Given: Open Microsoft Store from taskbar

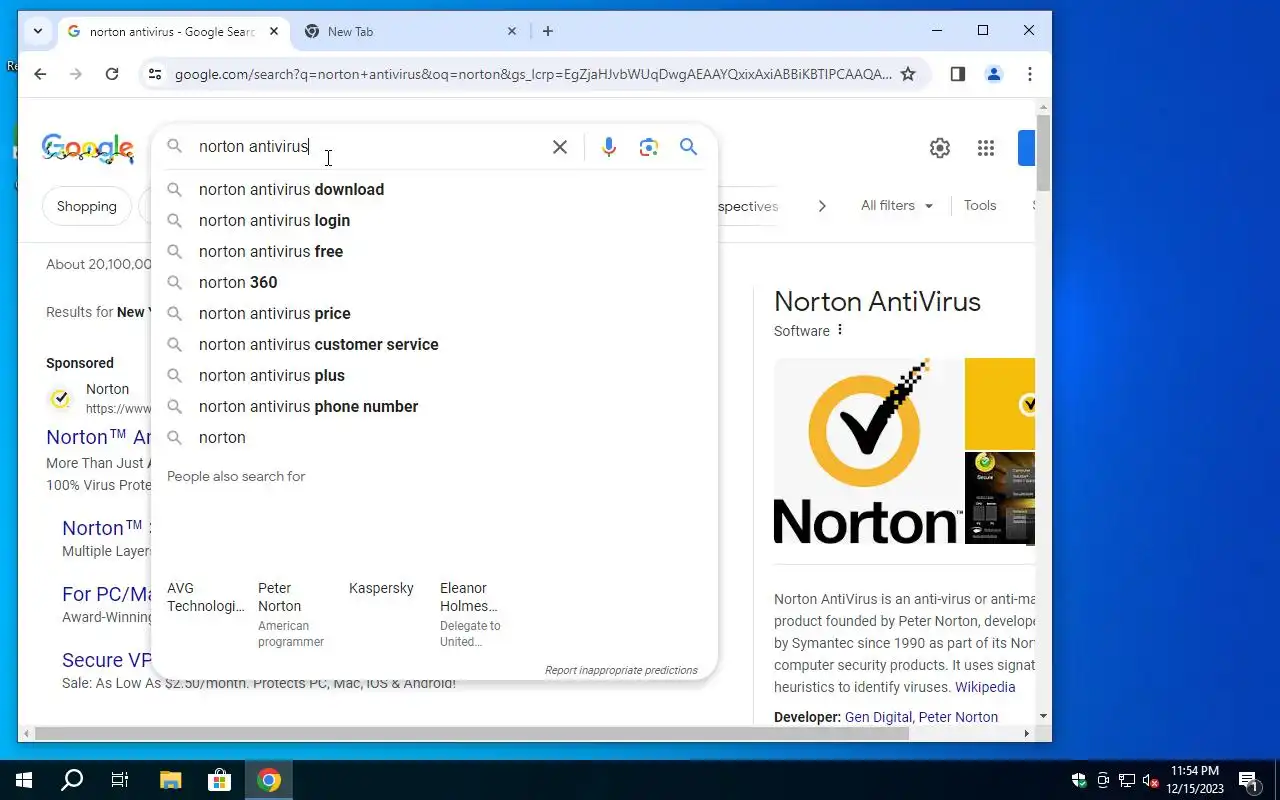Looking at the screenshot, I should [219, 780].
